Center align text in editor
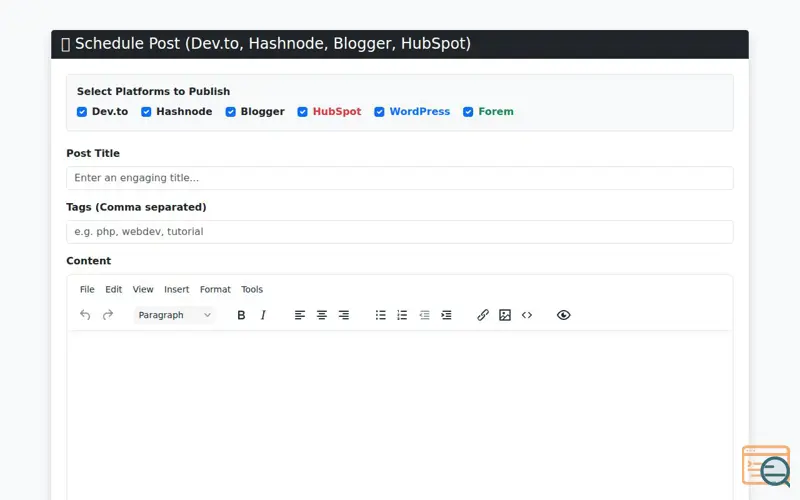The width and height of the screenshot is (800, 500). tap(322, 315)
